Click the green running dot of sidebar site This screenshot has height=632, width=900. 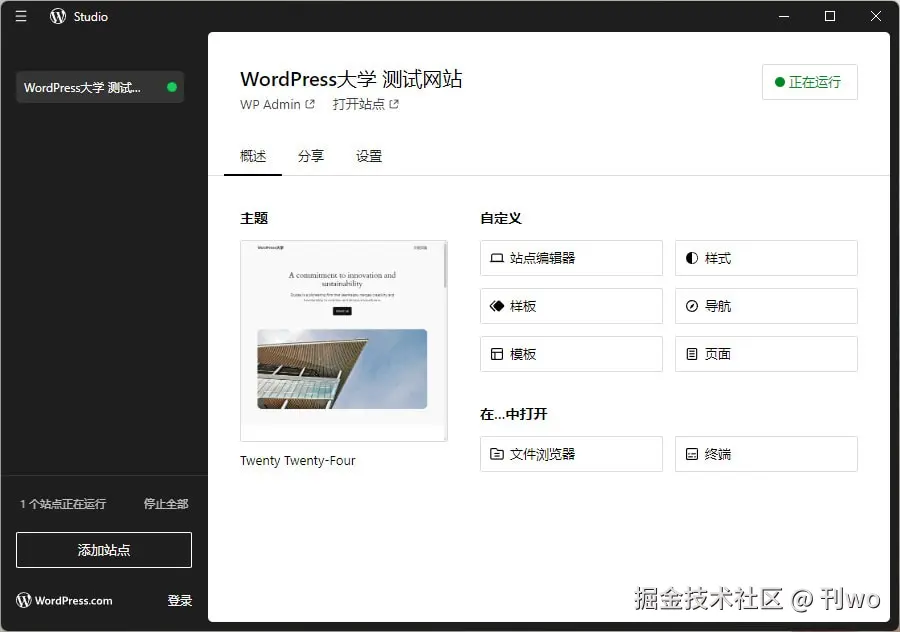click(172, 87)
